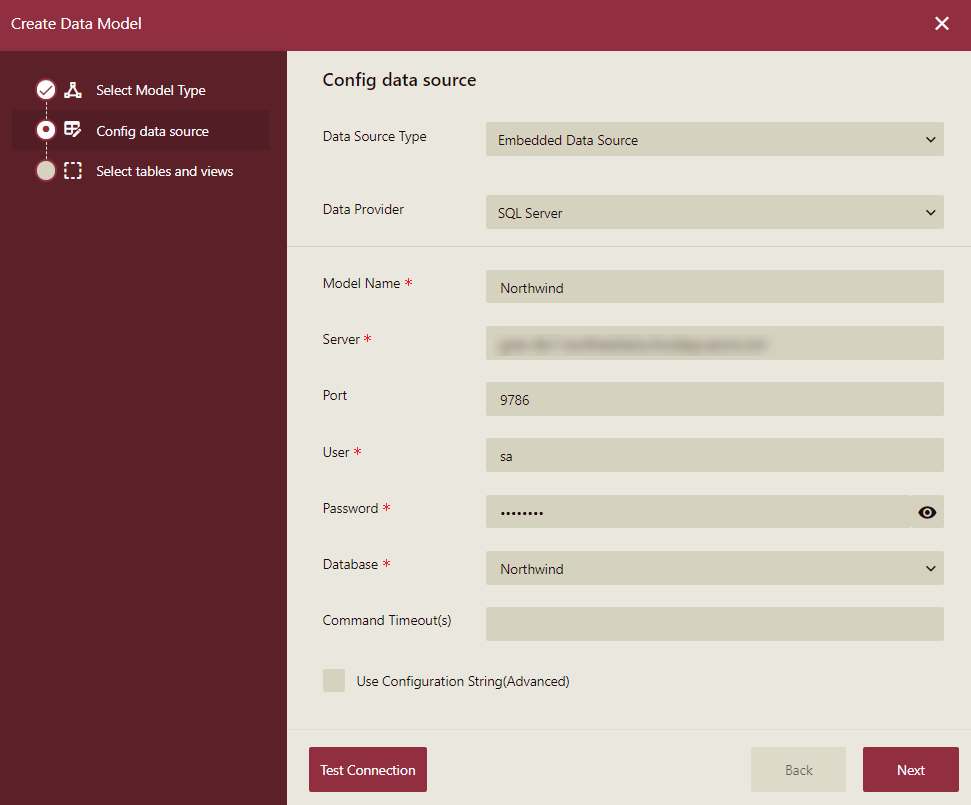Proceed using the Next button
The height and width of the screenshot is (805, 971).
tap(910, 769)
